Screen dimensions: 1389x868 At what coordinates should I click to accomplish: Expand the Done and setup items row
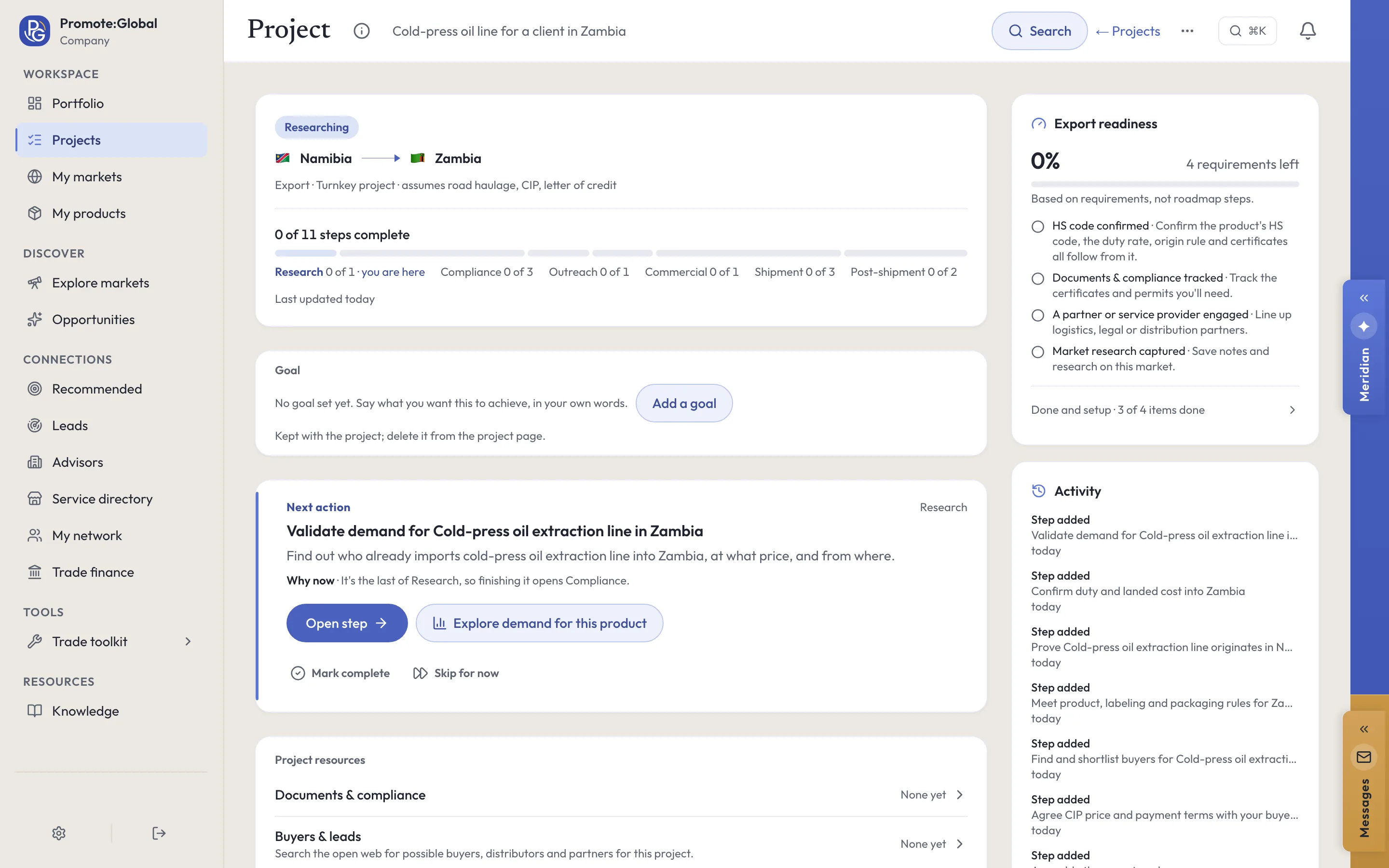tap(1165, 410)
